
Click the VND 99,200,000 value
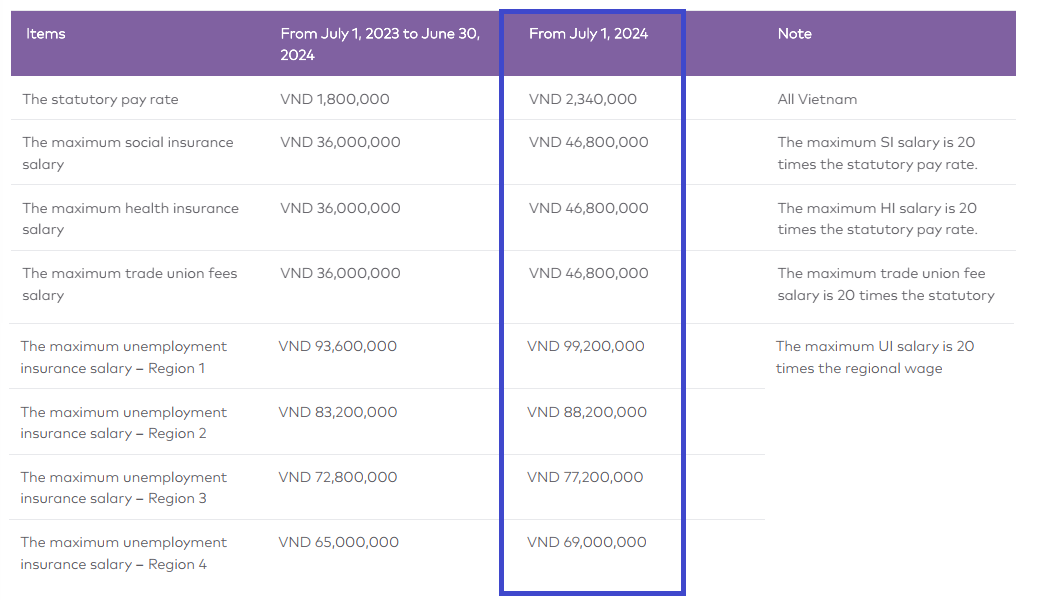(586, 346)
